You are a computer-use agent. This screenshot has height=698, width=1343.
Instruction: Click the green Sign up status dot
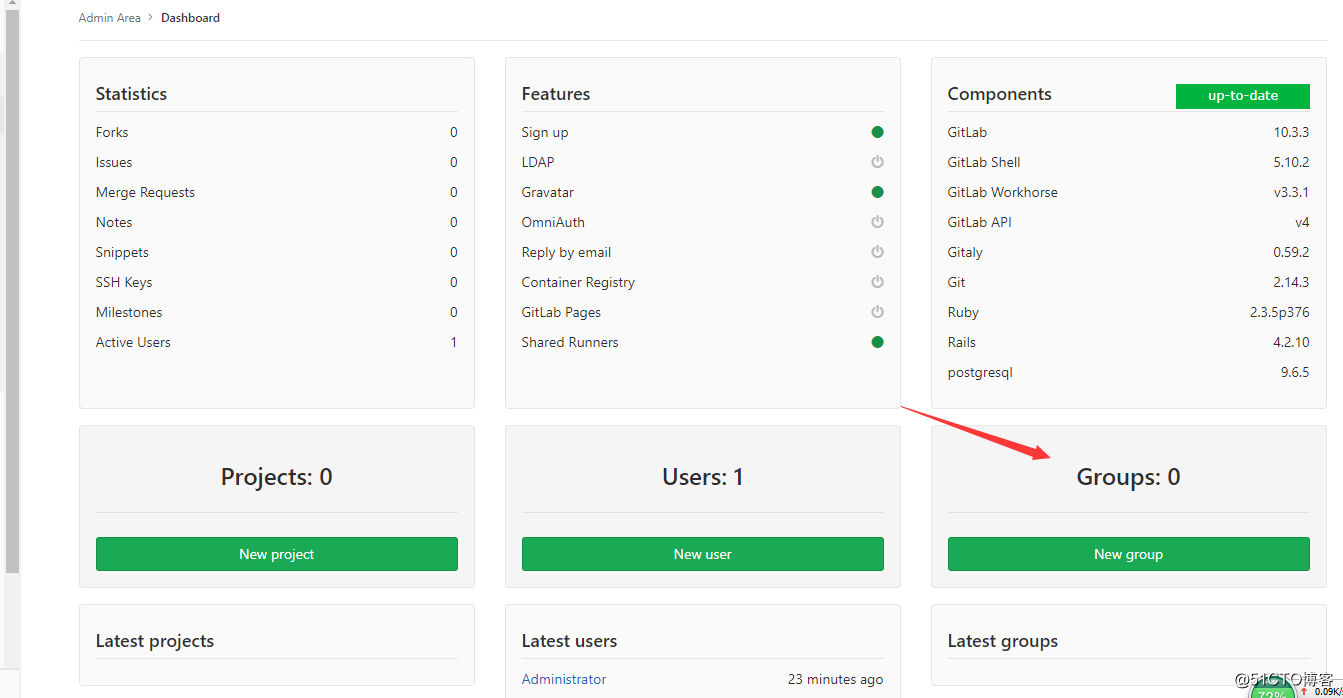pos(877,132)
